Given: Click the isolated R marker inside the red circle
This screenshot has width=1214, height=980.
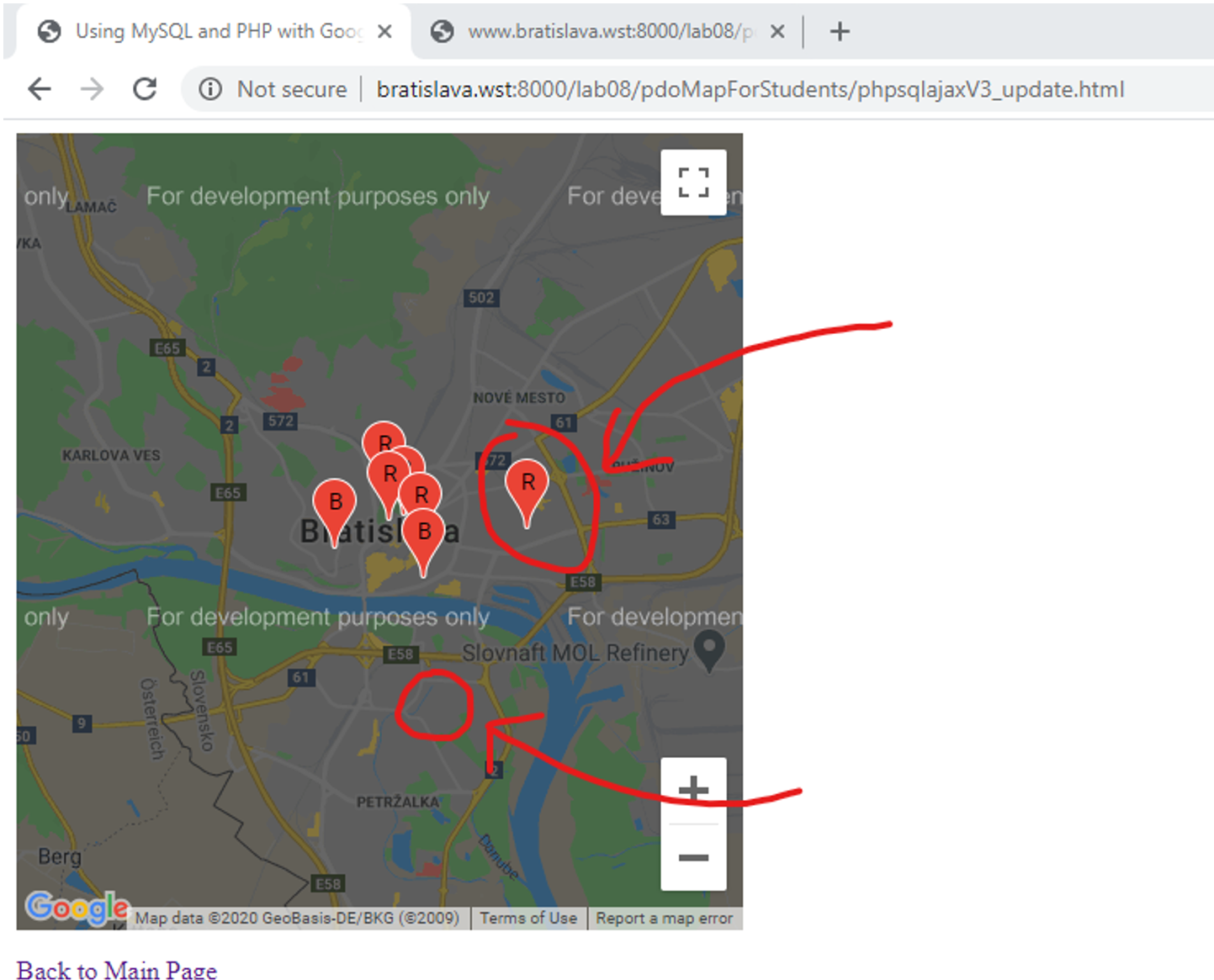Looking at the screenshot, I should [x=527, y=485].
